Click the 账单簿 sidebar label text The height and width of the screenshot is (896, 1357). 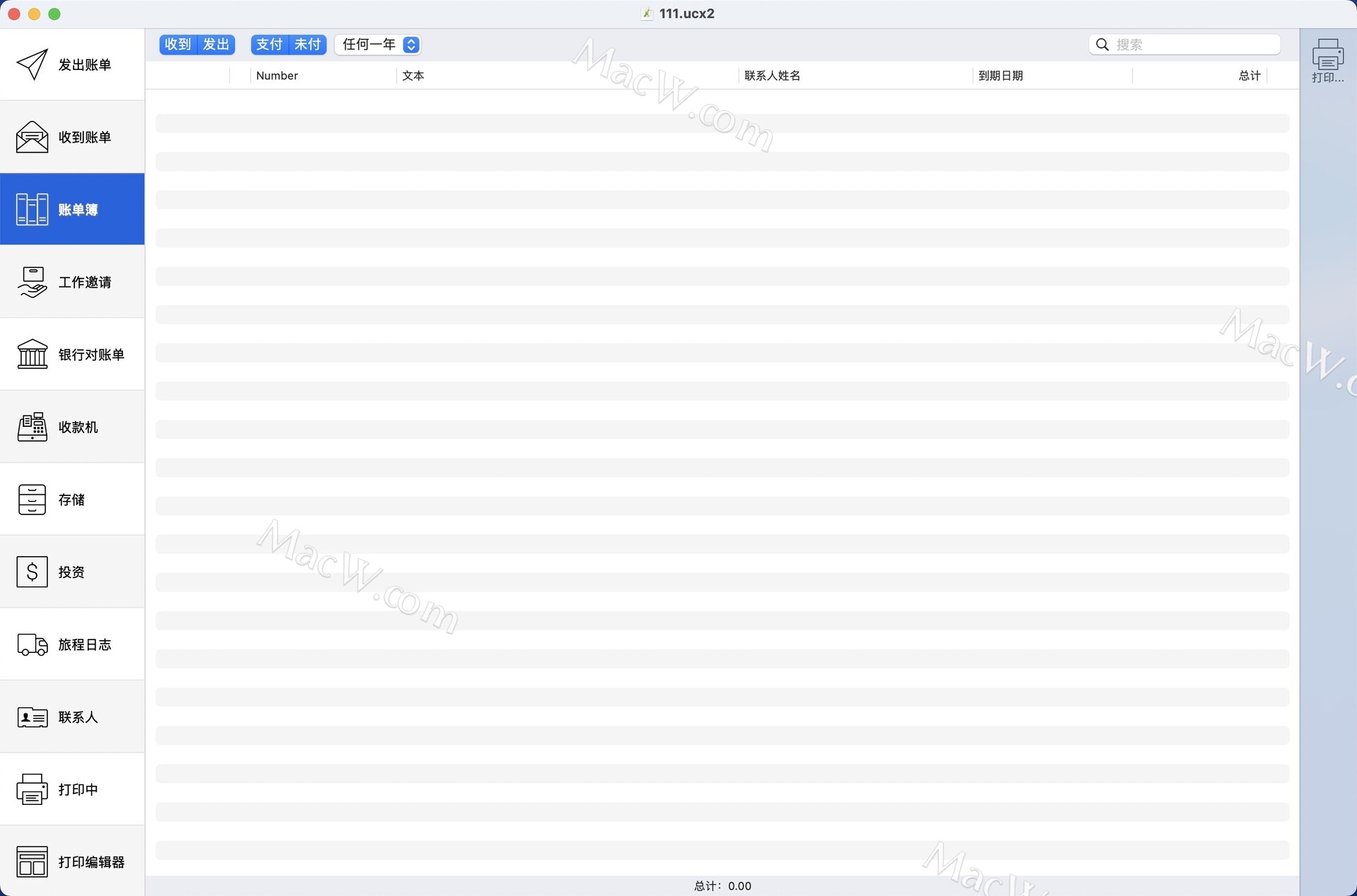pyautogui.click(x=78, y=210)
